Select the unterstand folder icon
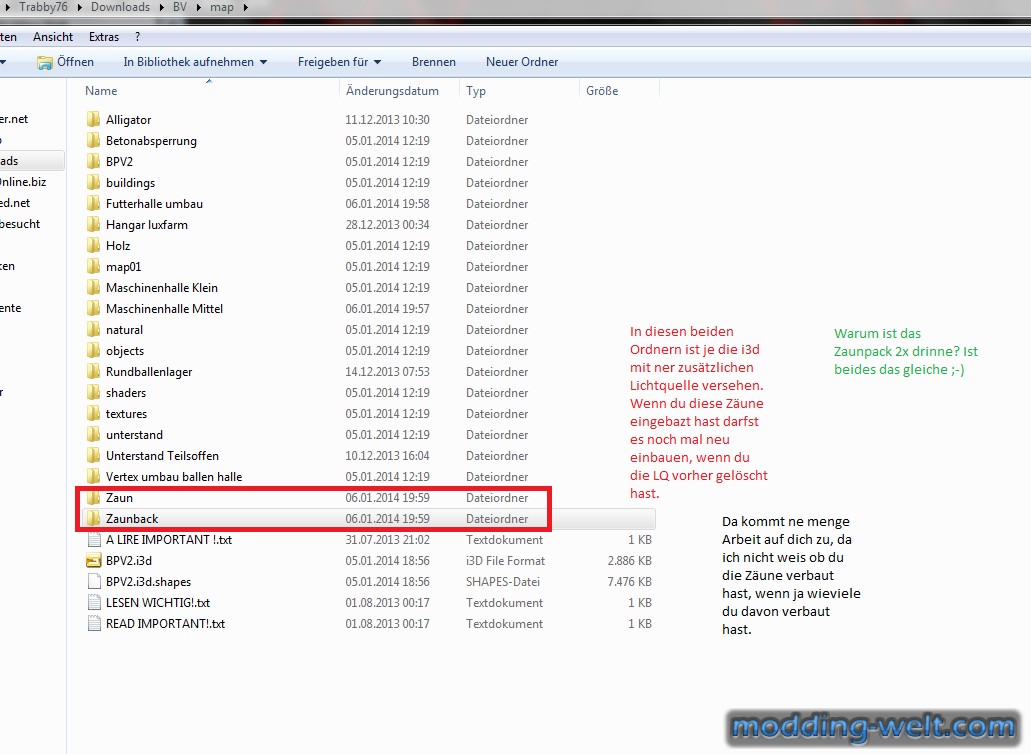 (x=93, y=435)
